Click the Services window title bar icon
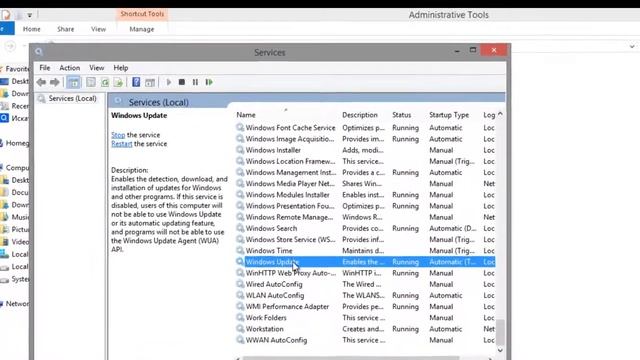The height and width of the screenshot is (360, 640). 39,52
